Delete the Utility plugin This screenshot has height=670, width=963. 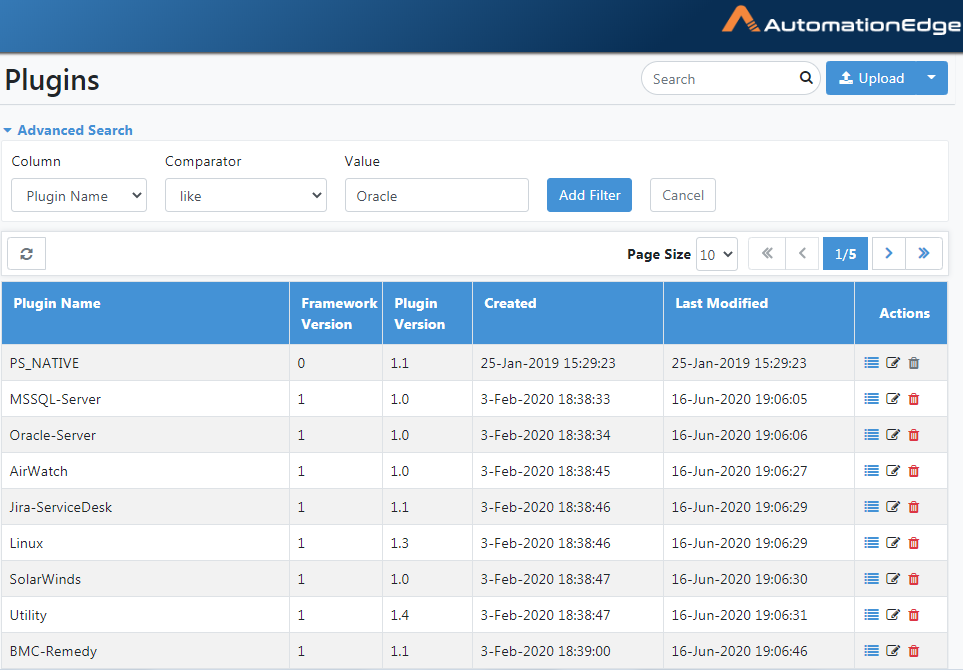coord(914,615)
